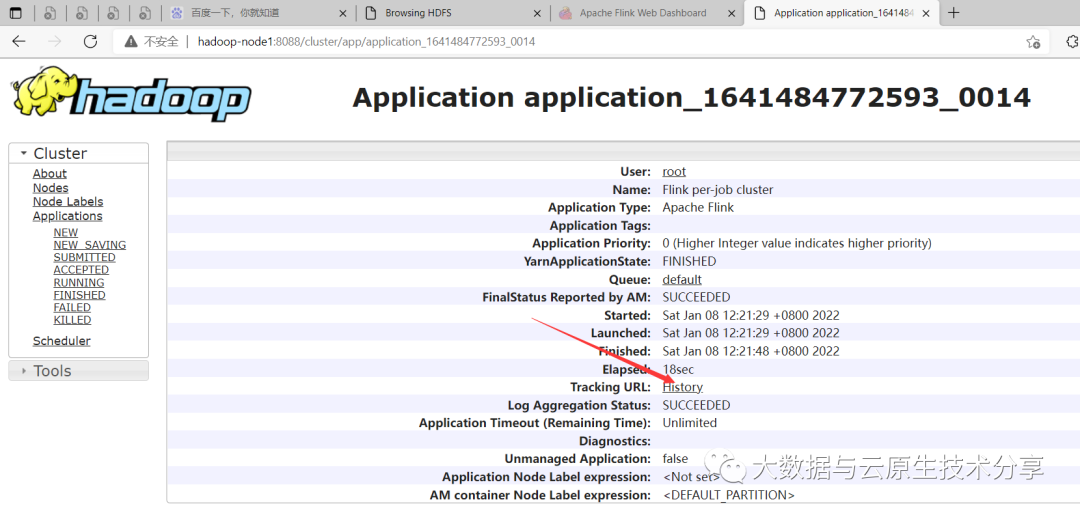Screen dimensions: 1080x515
Task: Click the Application Timeout value Unlimited
Action: [689, 423]
